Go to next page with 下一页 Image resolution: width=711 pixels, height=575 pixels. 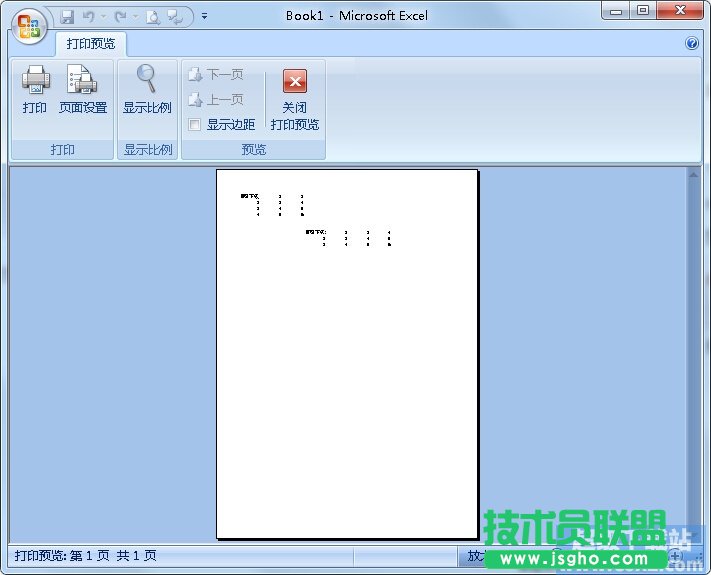(216, 75)
